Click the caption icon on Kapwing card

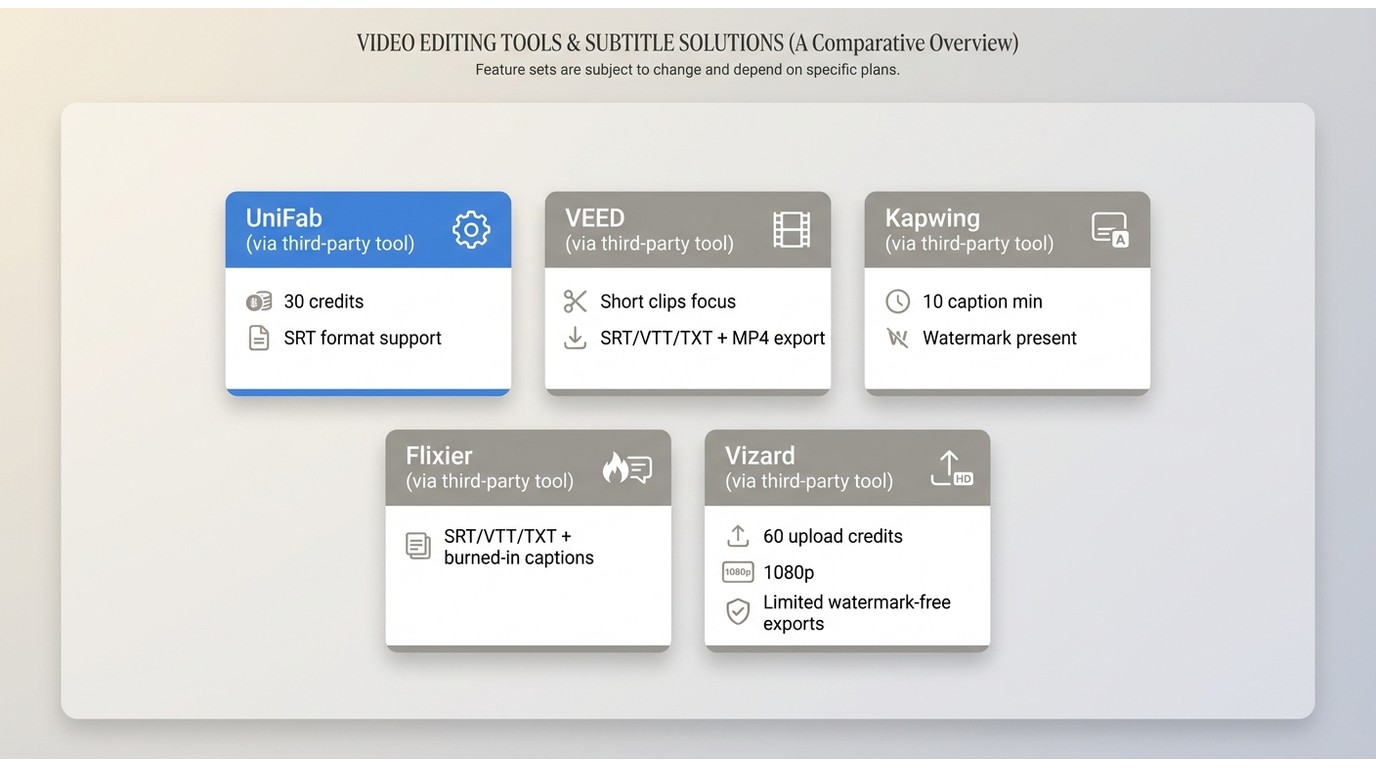[1110, 230]
